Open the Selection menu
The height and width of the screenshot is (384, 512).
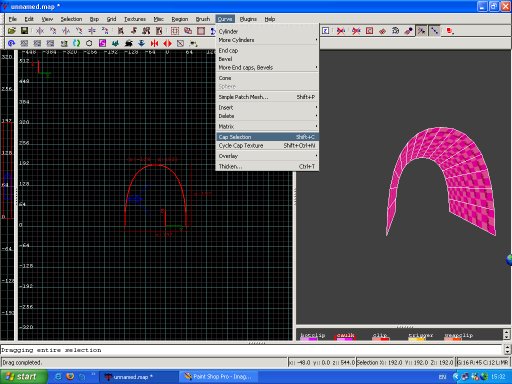pos(71,19)
